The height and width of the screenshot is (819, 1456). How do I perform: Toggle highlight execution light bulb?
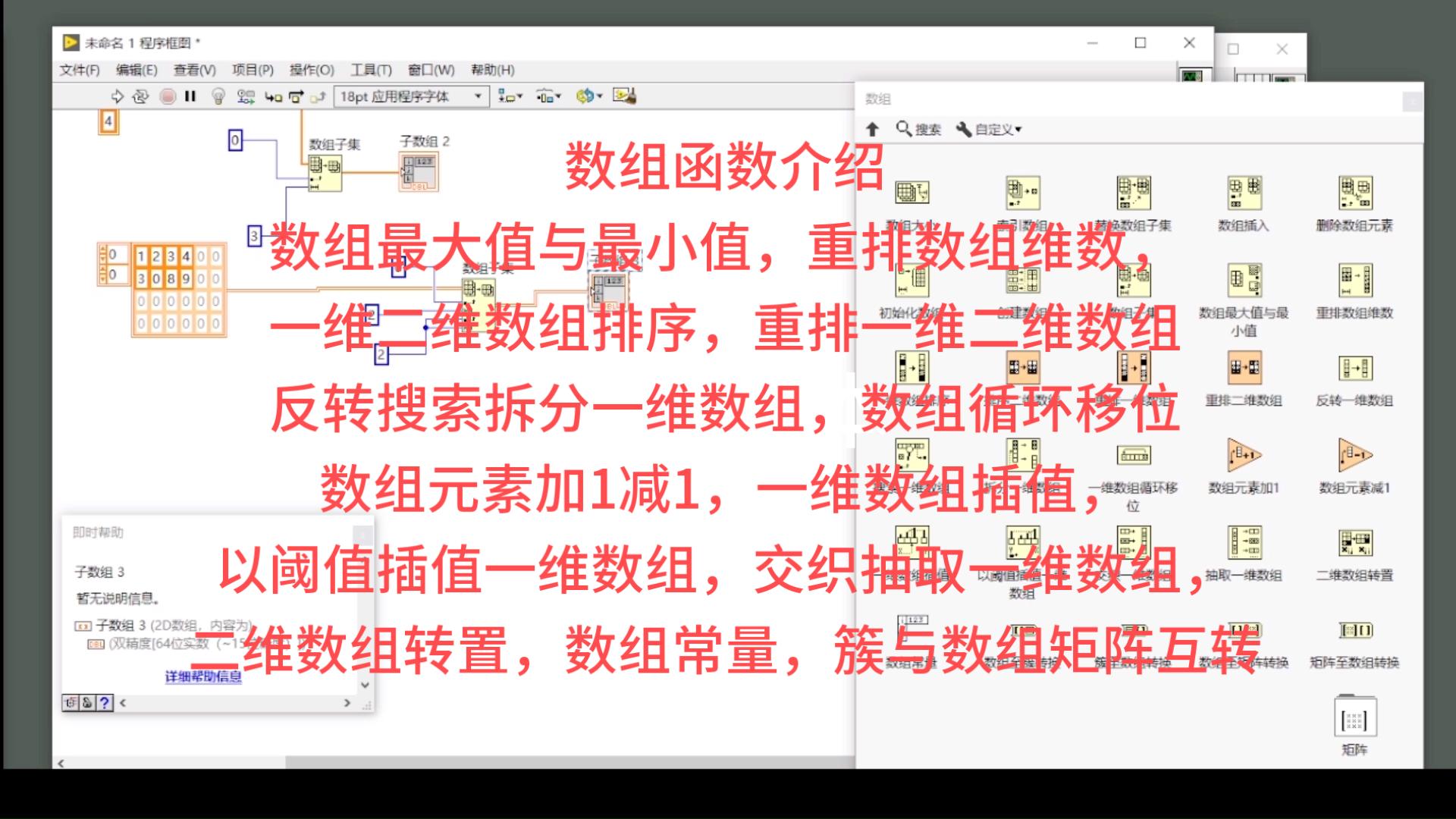218,96
